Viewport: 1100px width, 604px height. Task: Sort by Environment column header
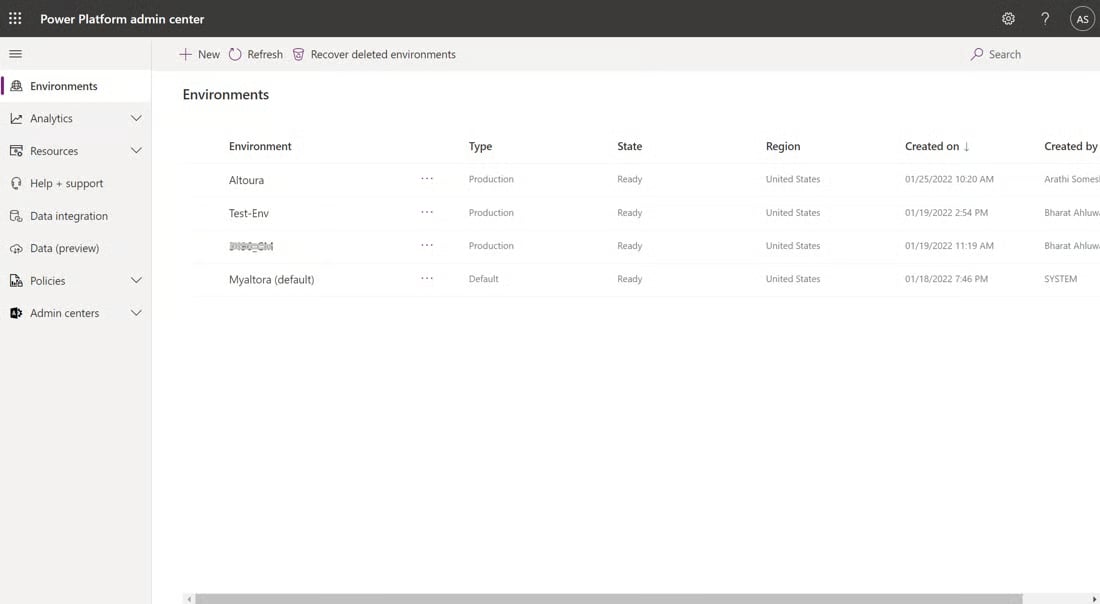[260, 146]
